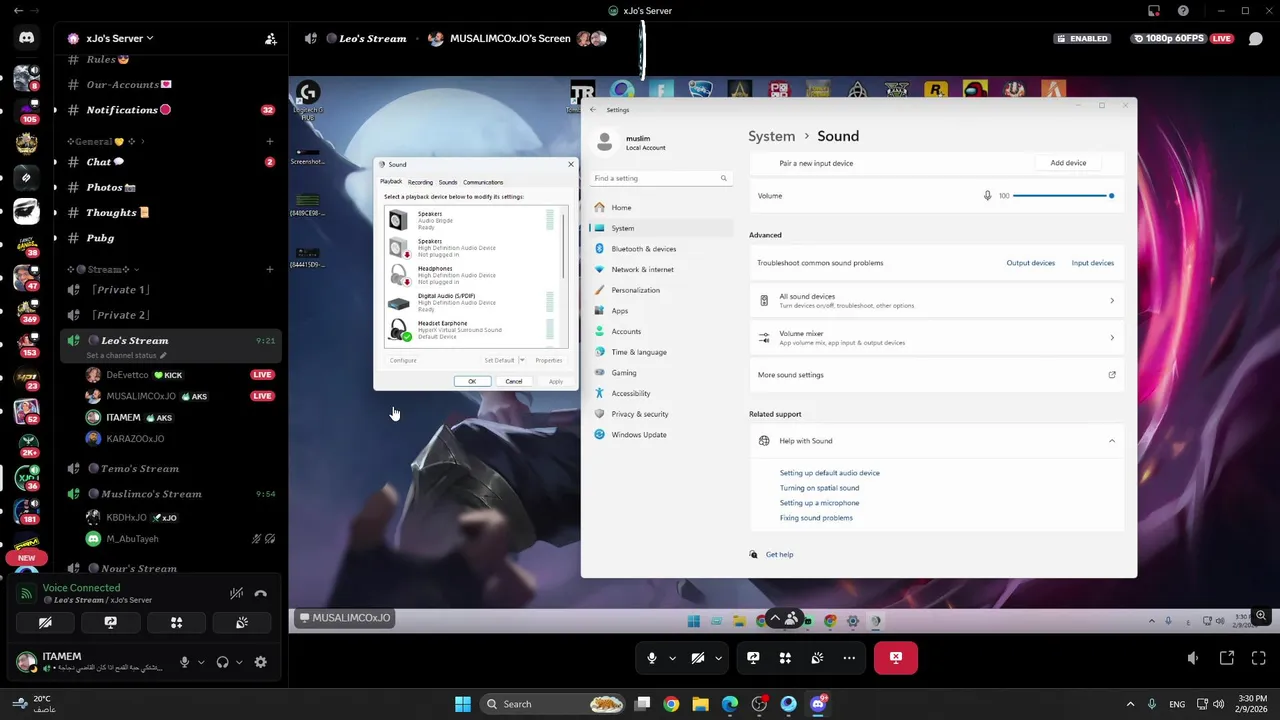The image size is (1280, 720).
Task: Adjust stream volume speaker icon
Action: click(1193, 658)
